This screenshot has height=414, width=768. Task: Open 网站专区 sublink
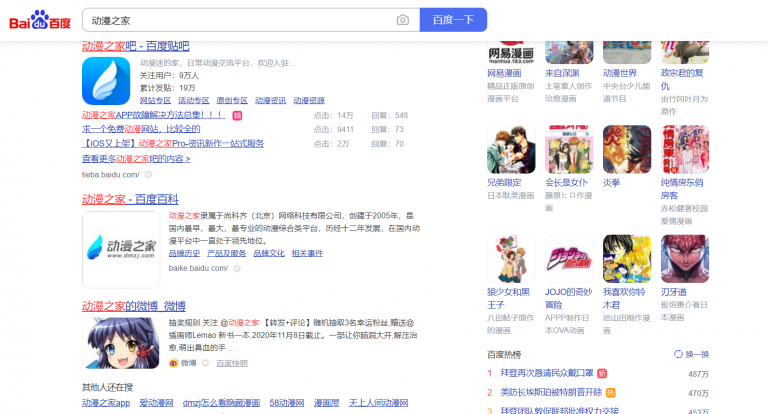click(x=155, y=100)
